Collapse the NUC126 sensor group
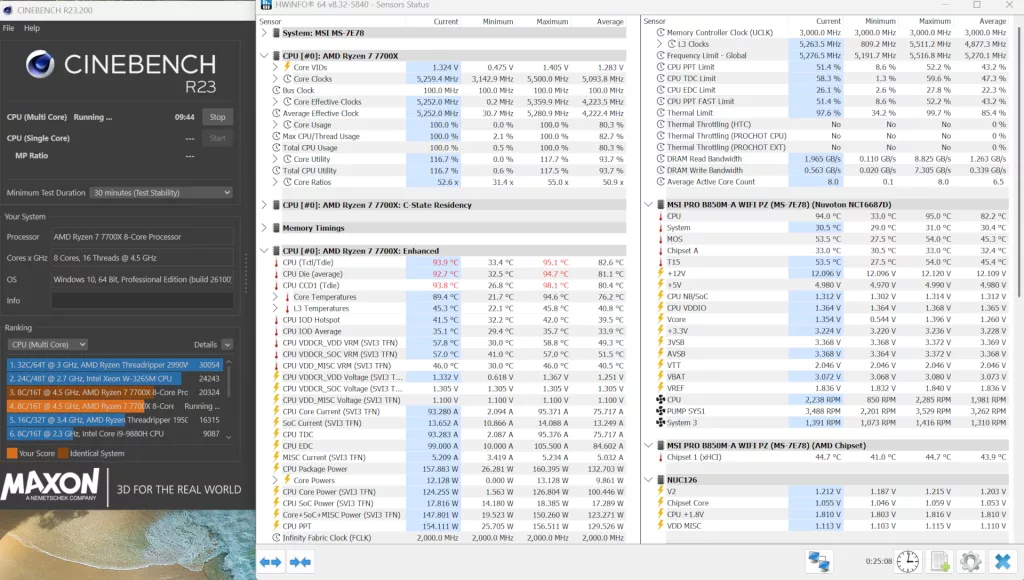 coord(649,479)
